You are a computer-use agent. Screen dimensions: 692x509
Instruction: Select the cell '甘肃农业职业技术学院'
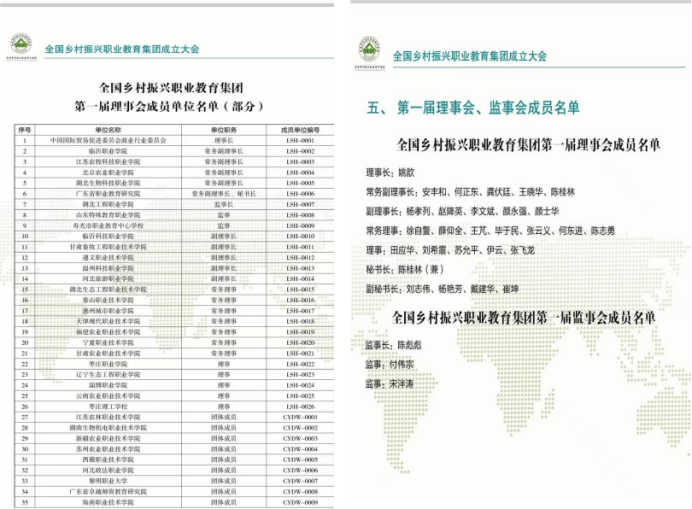point(108,353)
